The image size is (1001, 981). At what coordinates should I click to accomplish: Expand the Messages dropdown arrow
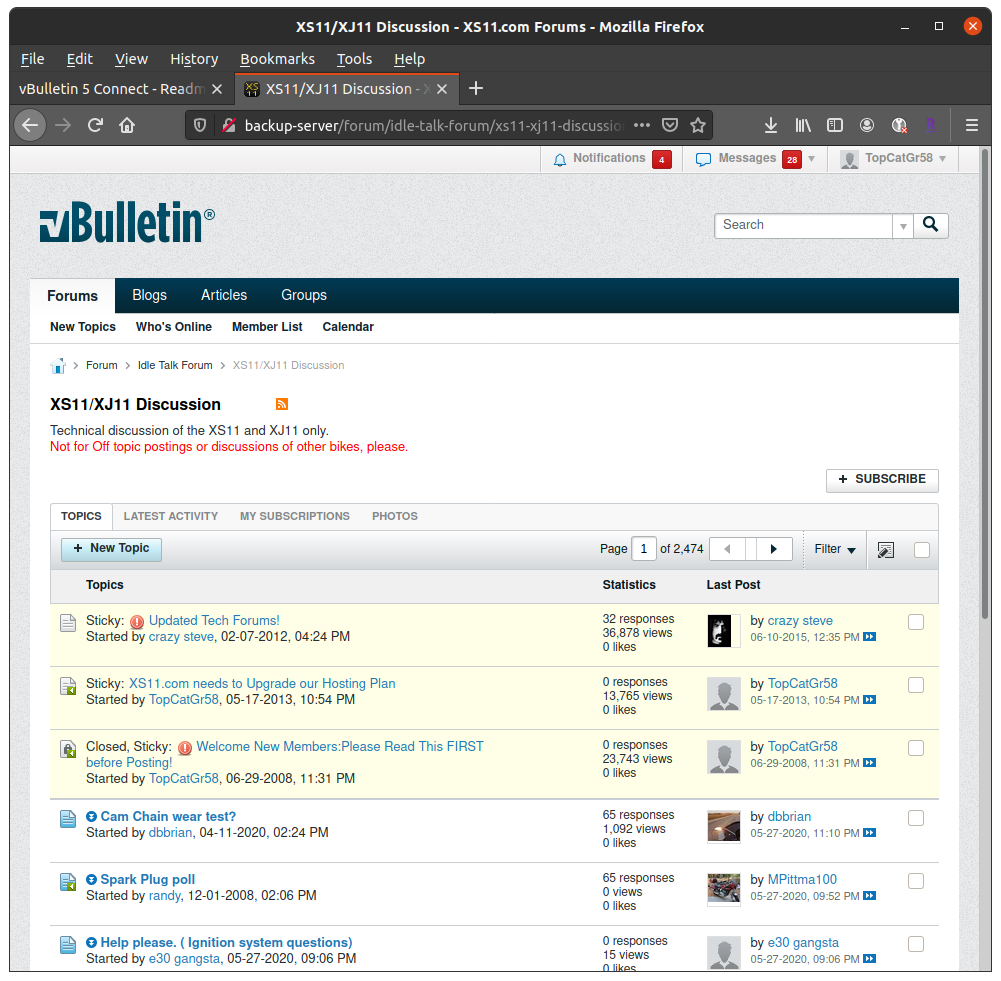812,159
